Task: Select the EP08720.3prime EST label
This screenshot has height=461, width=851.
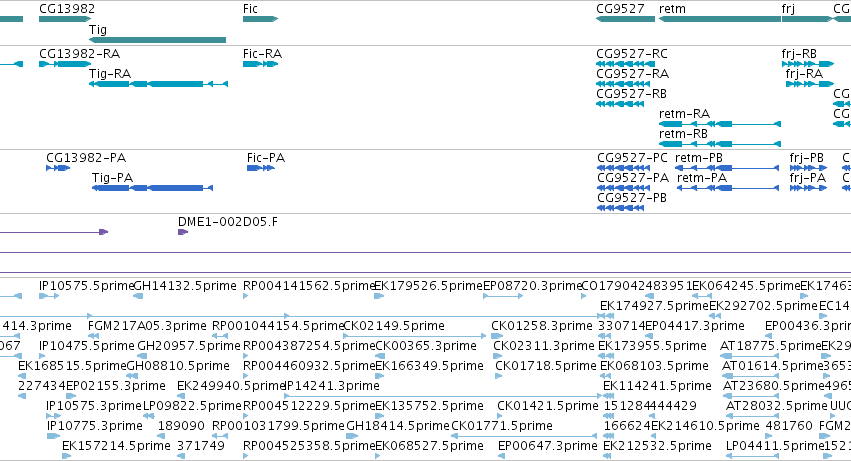Action: coord(532,286)
